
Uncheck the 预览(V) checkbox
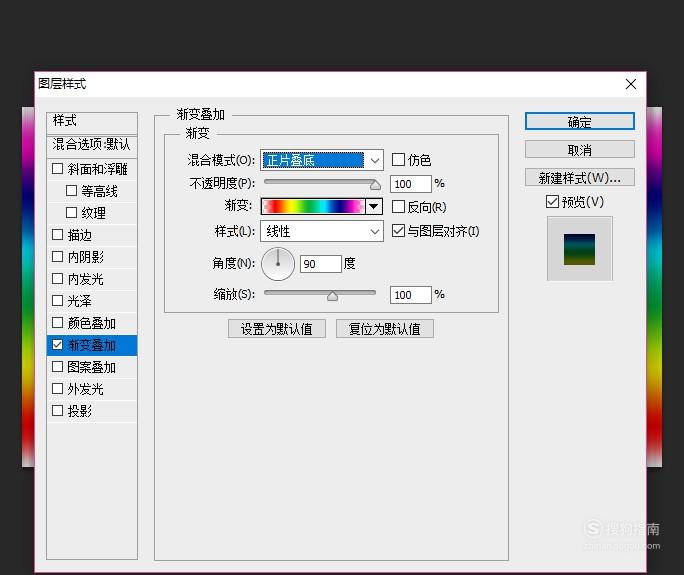tap(552, 202)
